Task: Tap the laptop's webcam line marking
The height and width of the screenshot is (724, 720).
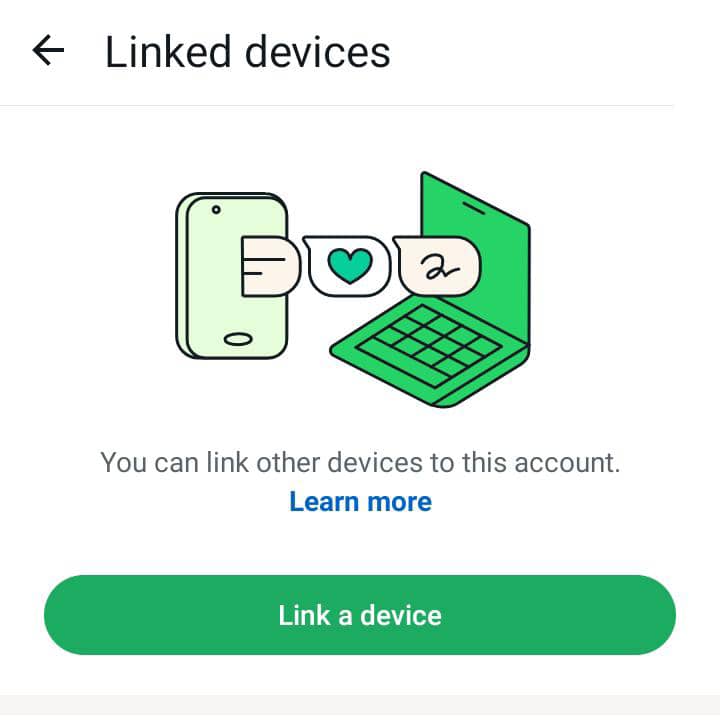Action: coord(474,207)
